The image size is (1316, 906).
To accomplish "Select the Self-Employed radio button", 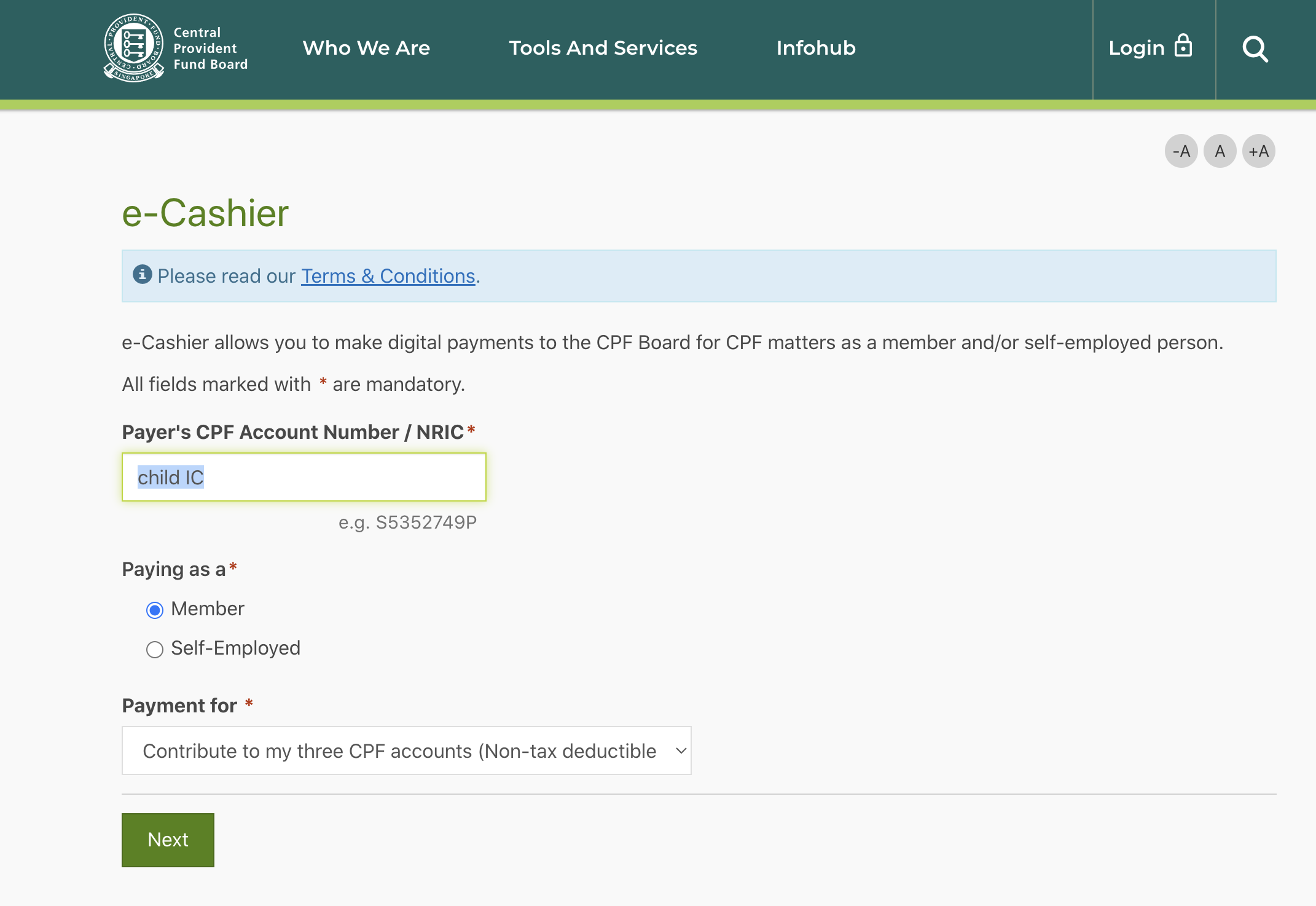I will coord(155,649).
